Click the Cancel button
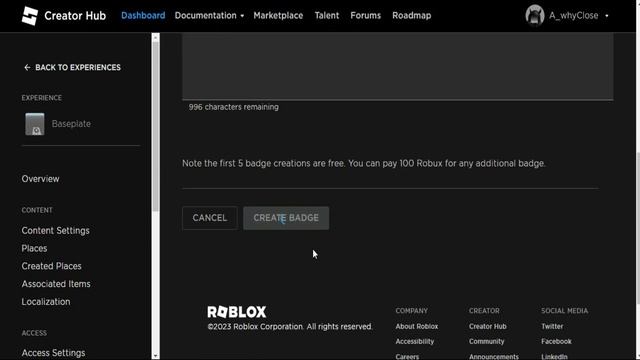Screen dimensions: 640x360 click(x=210, y=218)
